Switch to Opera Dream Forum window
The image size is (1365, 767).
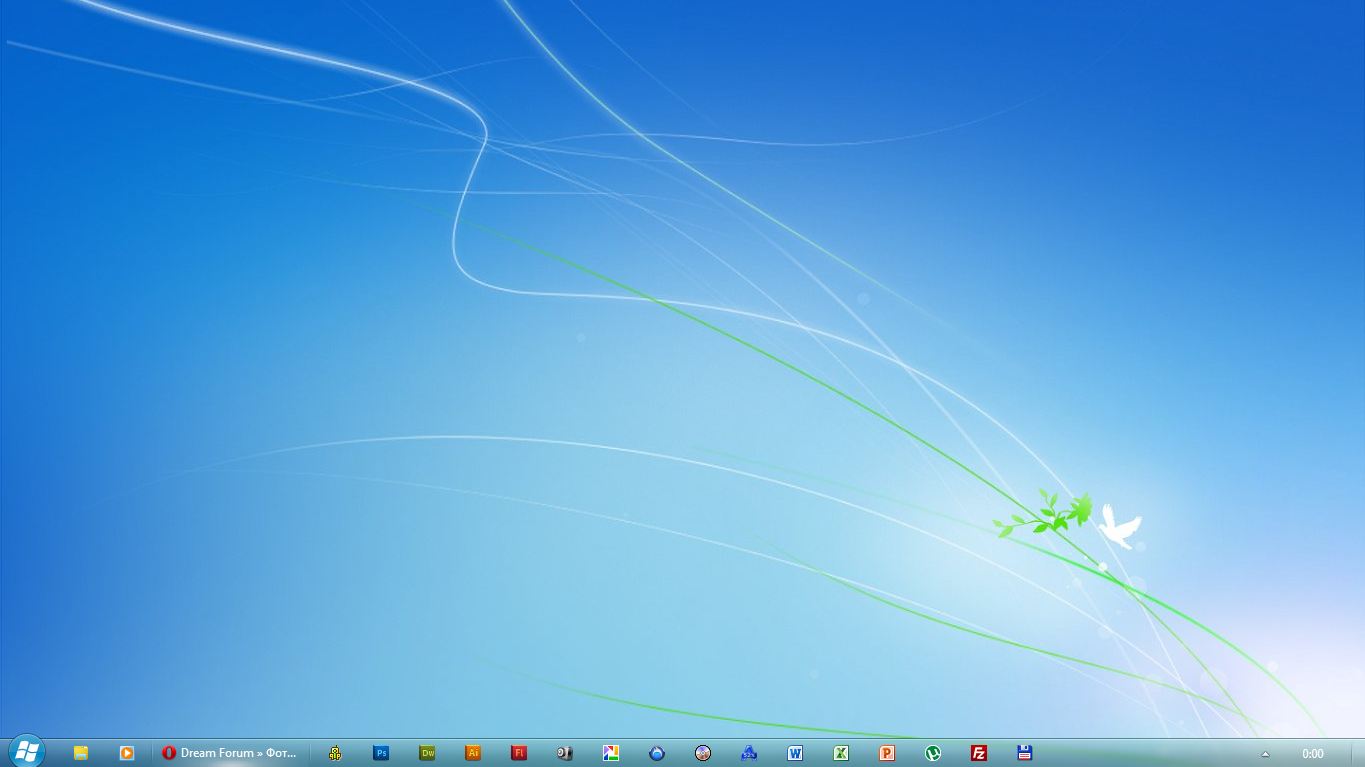[230, 753]
